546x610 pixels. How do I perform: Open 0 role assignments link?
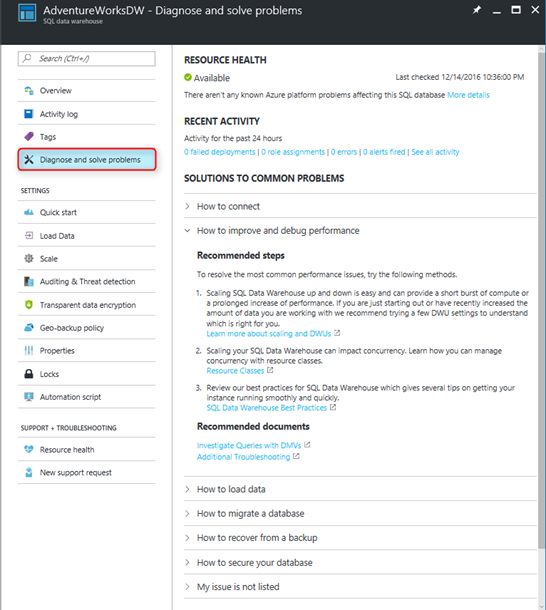293,152
